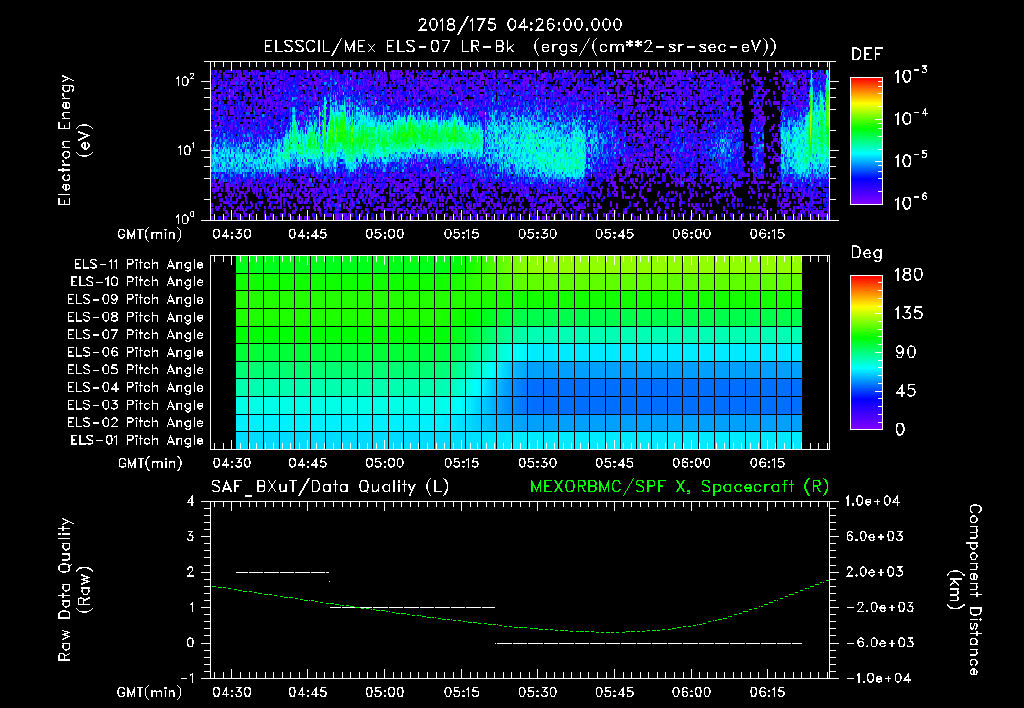Click 06:00 tick under the pitch angle panel
1024x708 pixels.
[x=691, y=463]
